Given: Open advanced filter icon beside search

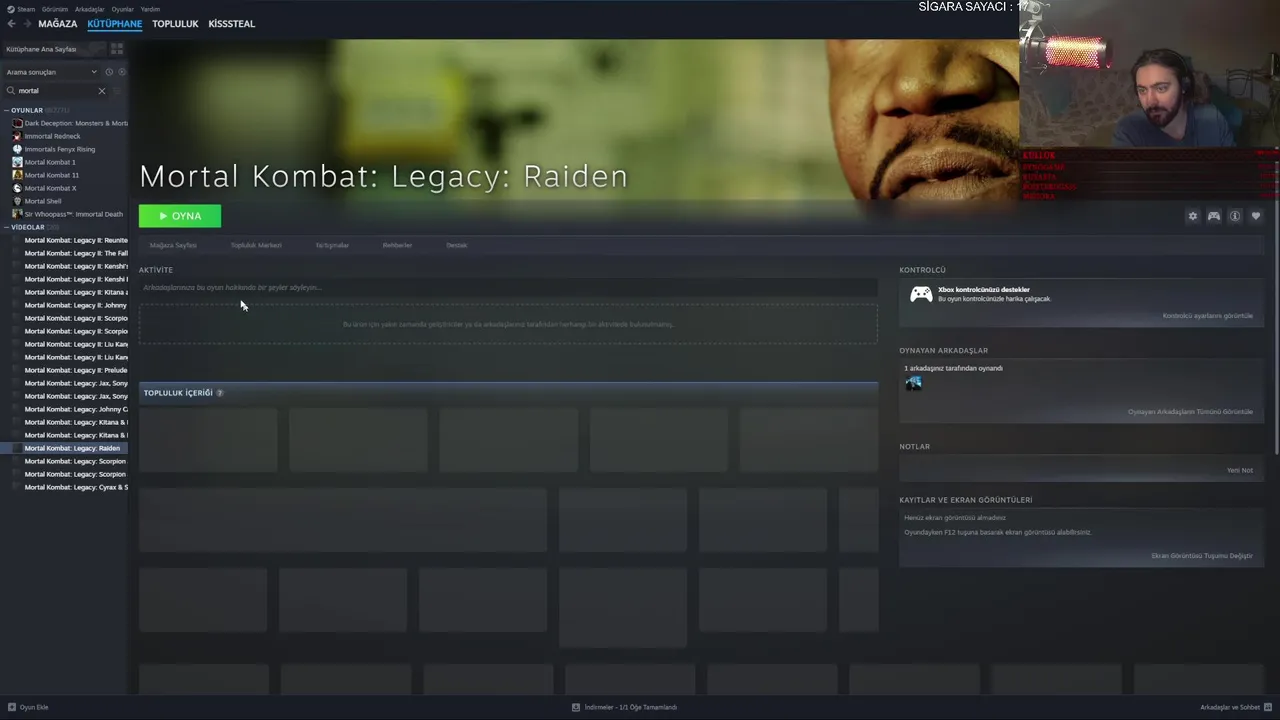Looking at the screenshot, I should 118,91.
